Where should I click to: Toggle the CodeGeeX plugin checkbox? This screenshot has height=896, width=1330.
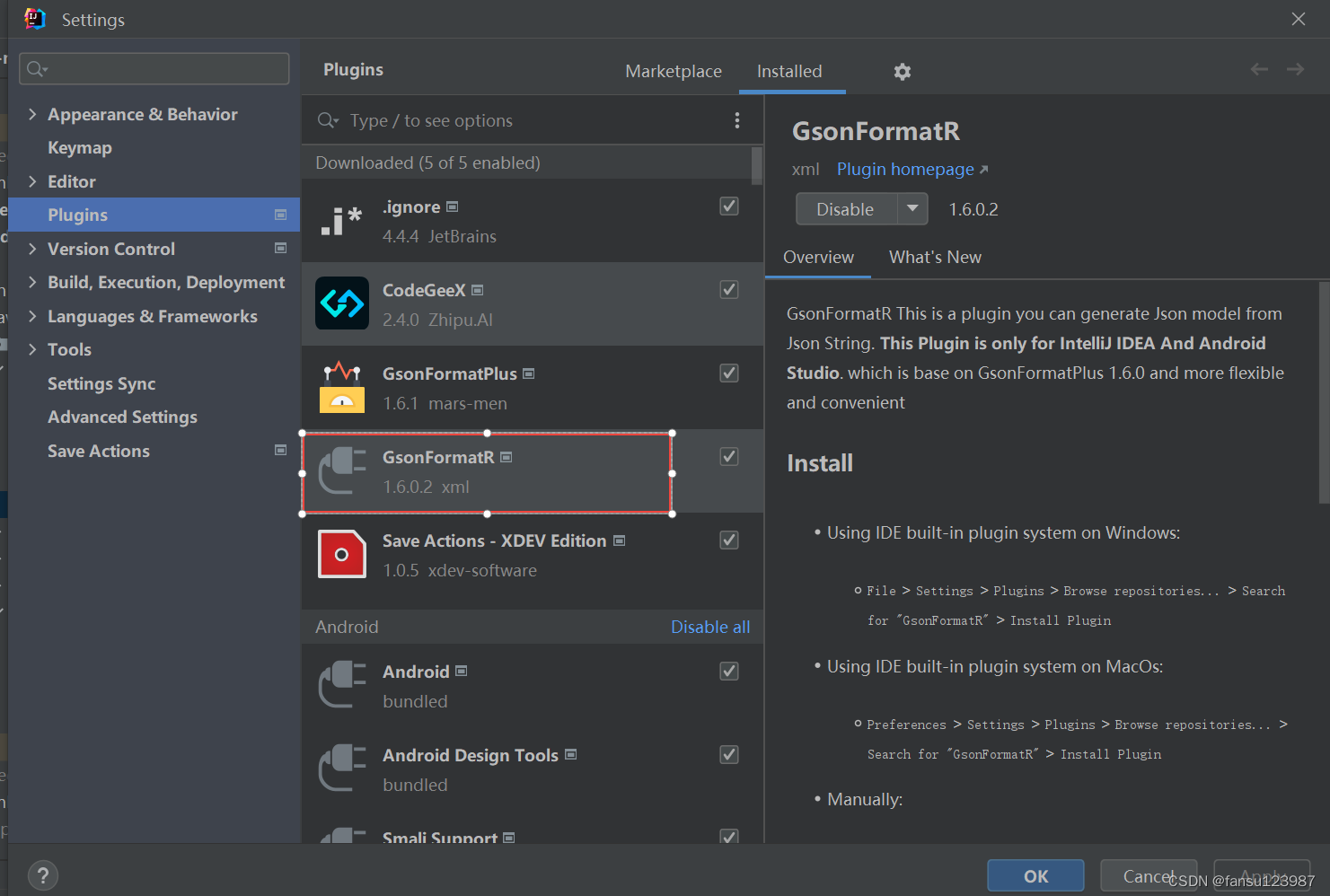tap(729, 290)
